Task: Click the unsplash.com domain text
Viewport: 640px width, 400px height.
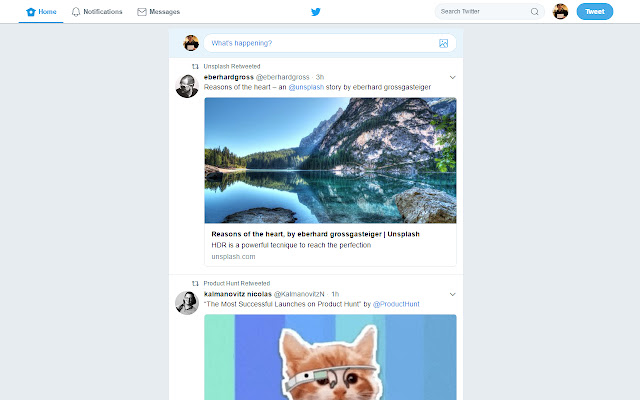Action: click(233, 256)
